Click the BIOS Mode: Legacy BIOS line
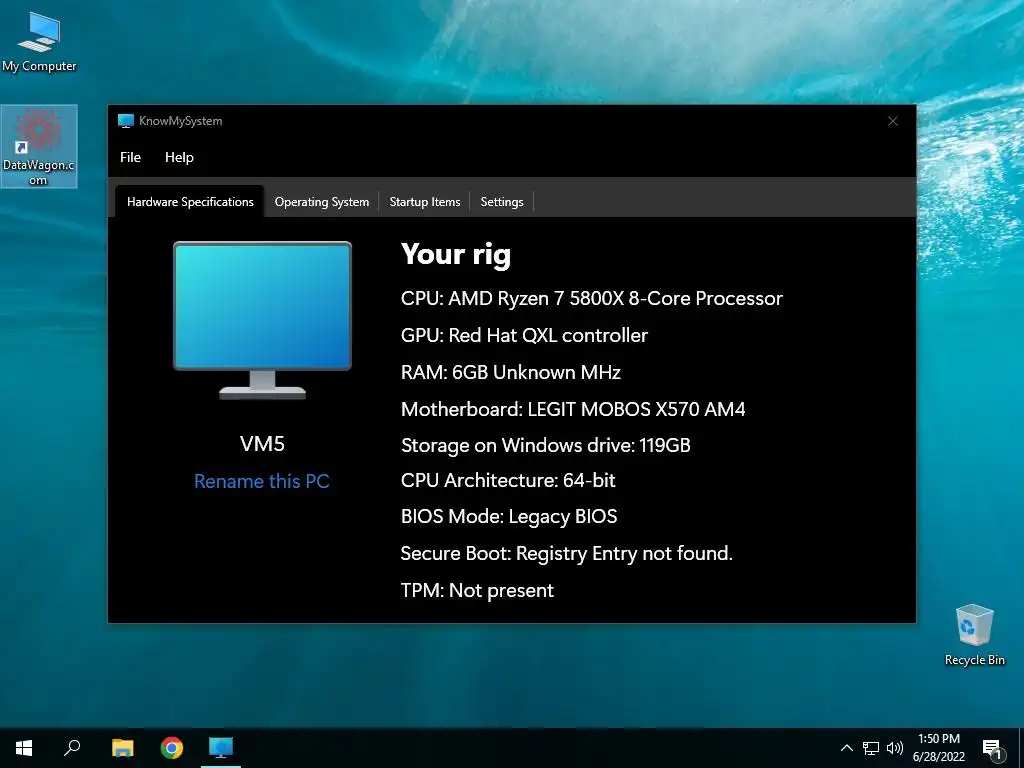Image resolution: width=1024 pixels, height=768 pixels. pyautogui.click(x=509, y=517)
